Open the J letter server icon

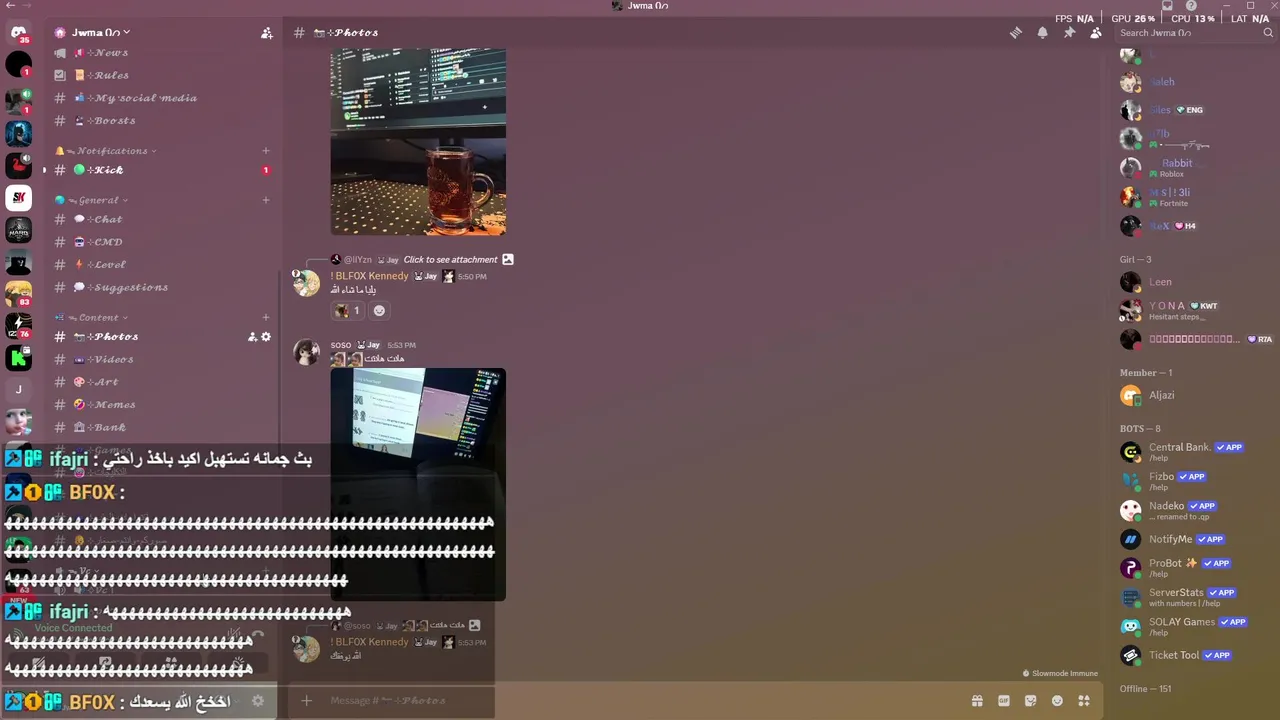click(x=18, y=390)
